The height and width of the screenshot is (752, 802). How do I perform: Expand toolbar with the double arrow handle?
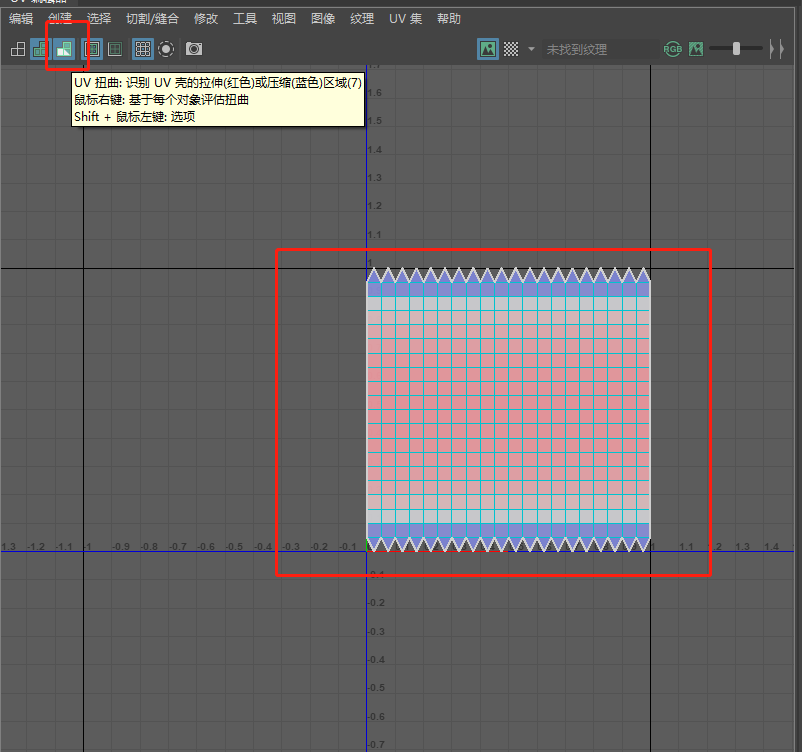(776, 49)
